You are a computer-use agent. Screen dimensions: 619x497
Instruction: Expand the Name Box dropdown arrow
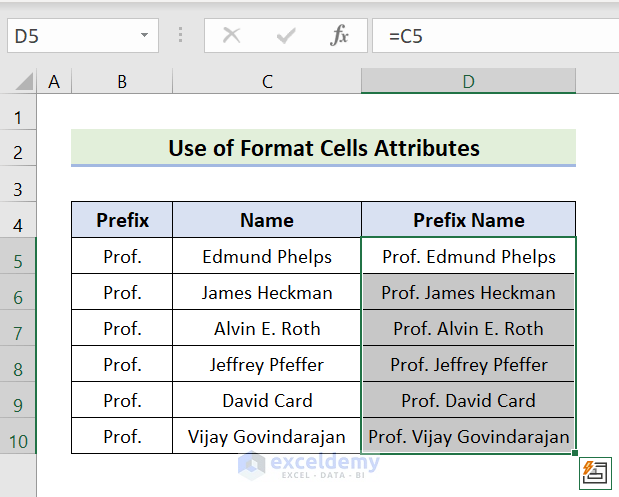[x=145, y=36]
